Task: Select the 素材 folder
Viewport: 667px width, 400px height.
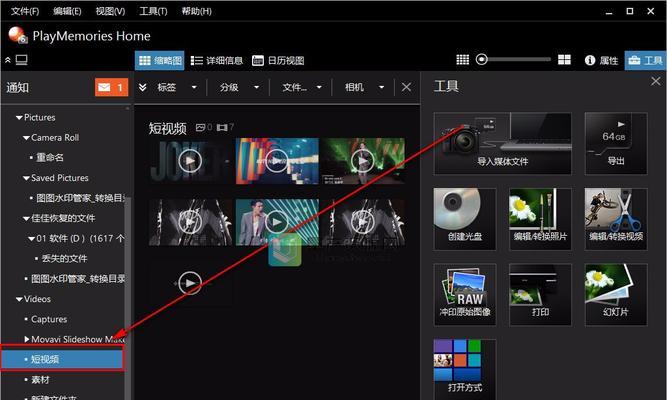Action: (40, 379)
